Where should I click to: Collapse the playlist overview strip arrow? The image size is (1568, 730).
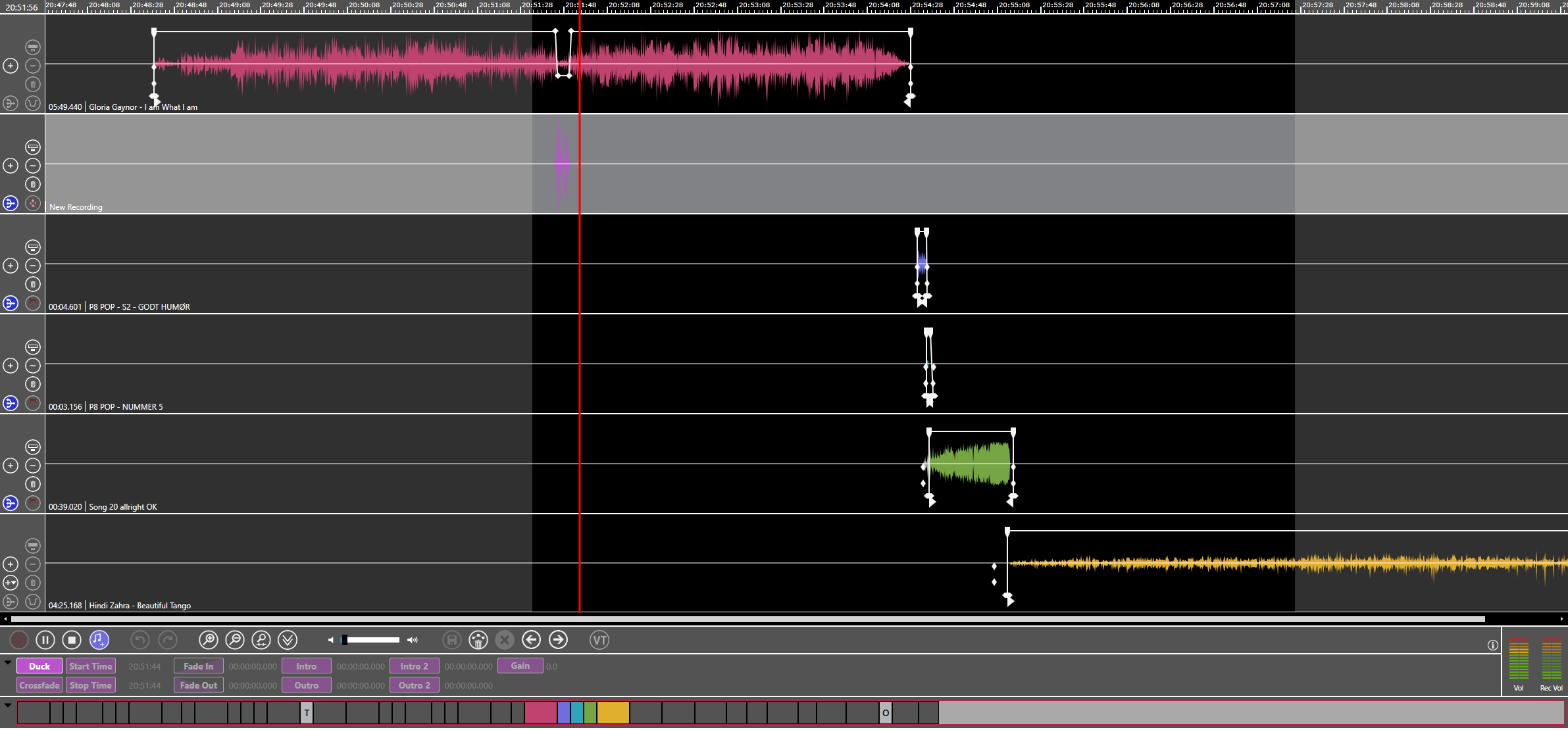8,705
